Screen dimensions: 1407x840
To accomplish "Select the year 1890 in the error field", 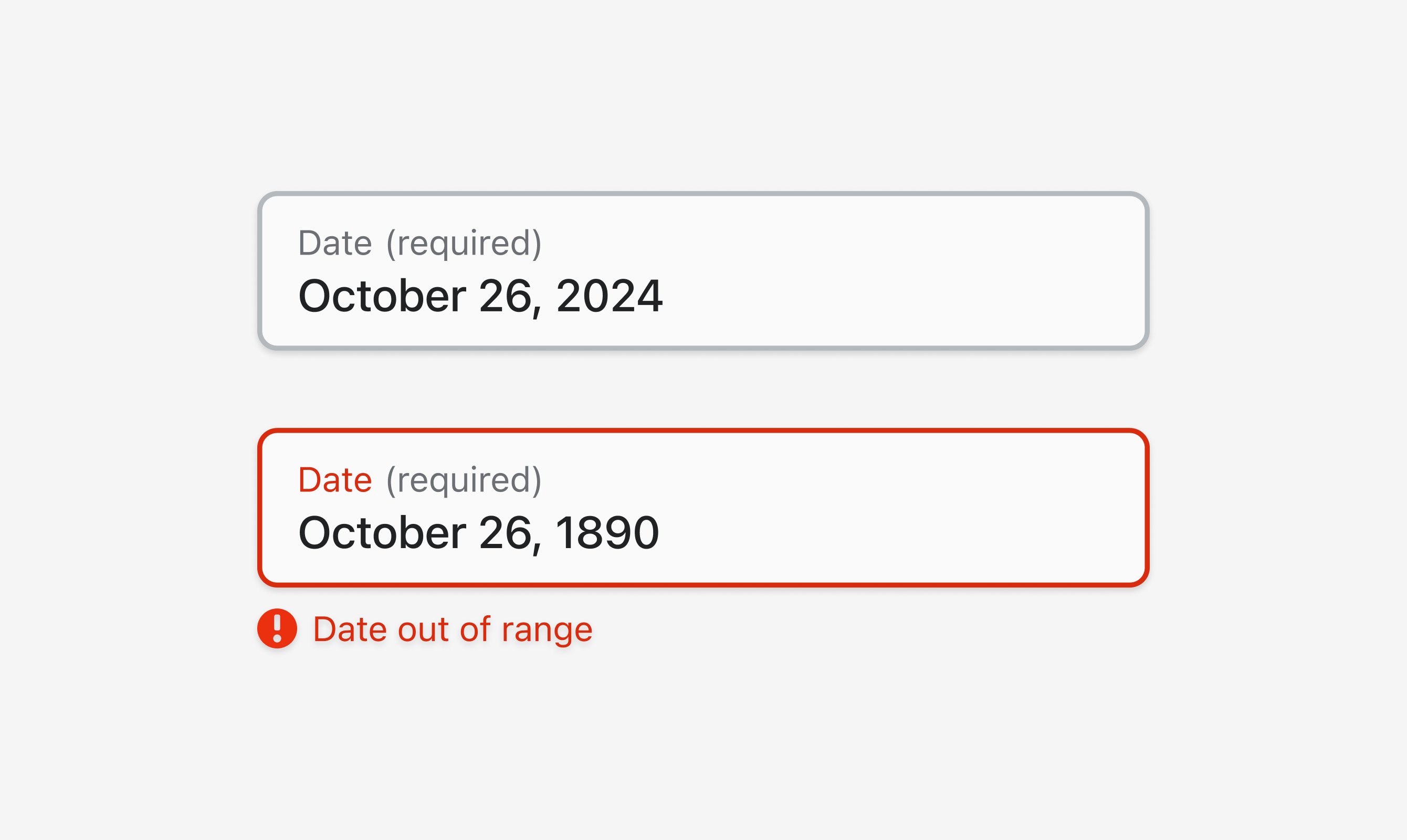I will 607,533.
